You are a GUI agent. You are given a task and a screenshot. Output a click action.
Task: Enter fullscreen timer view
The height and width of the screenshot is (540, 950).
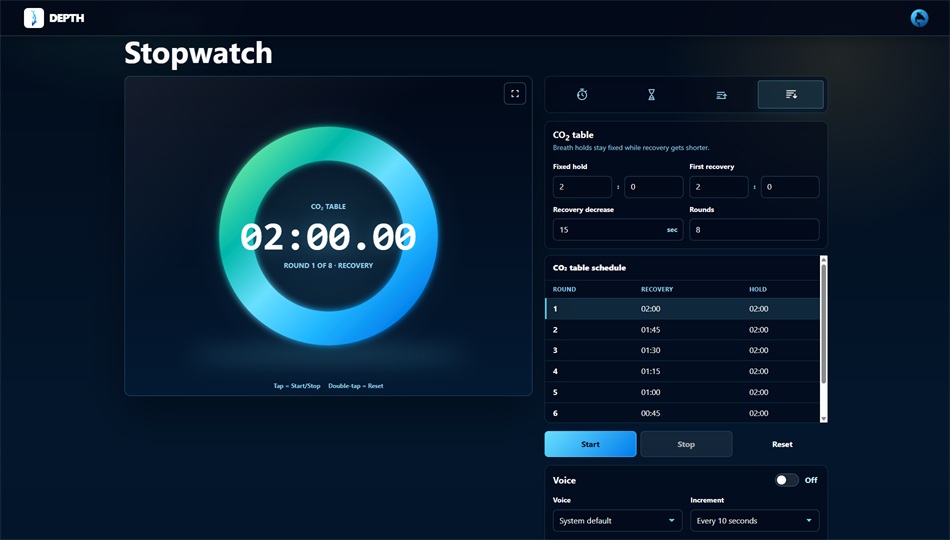tap(515, 94)
